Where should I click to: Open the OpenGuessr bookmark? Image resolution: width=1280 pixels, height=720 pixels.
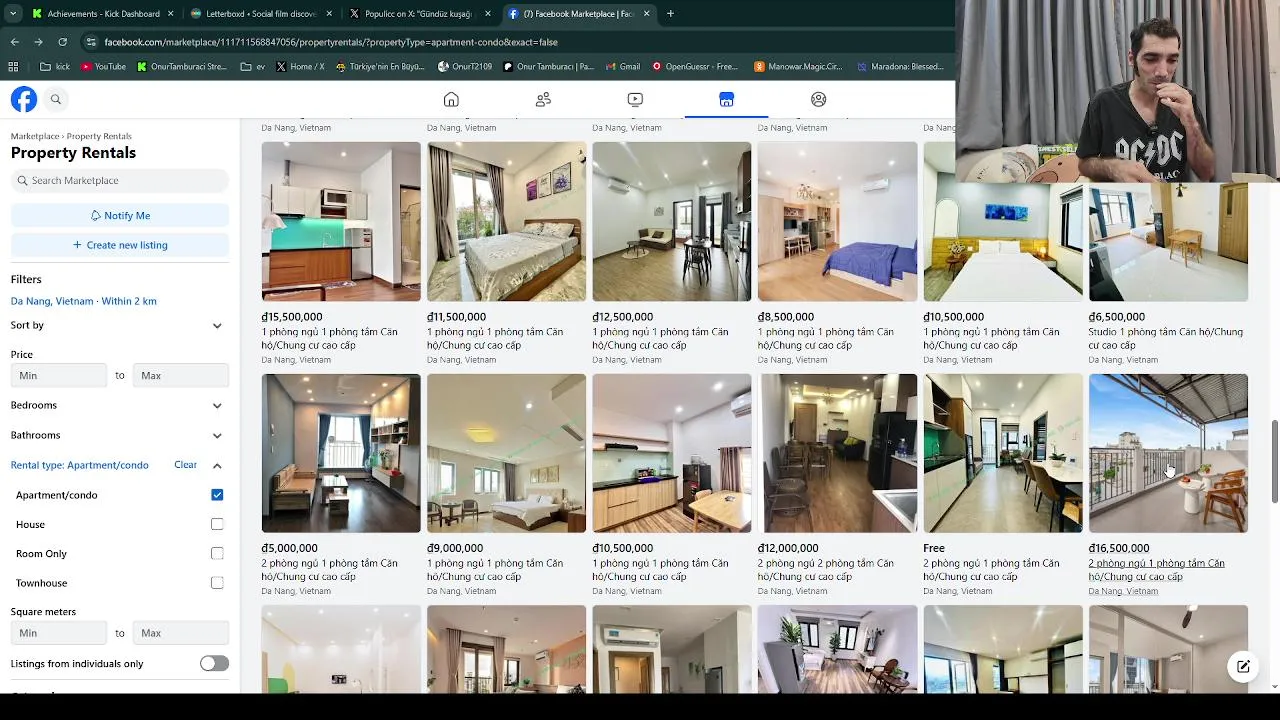click(695, 67)
